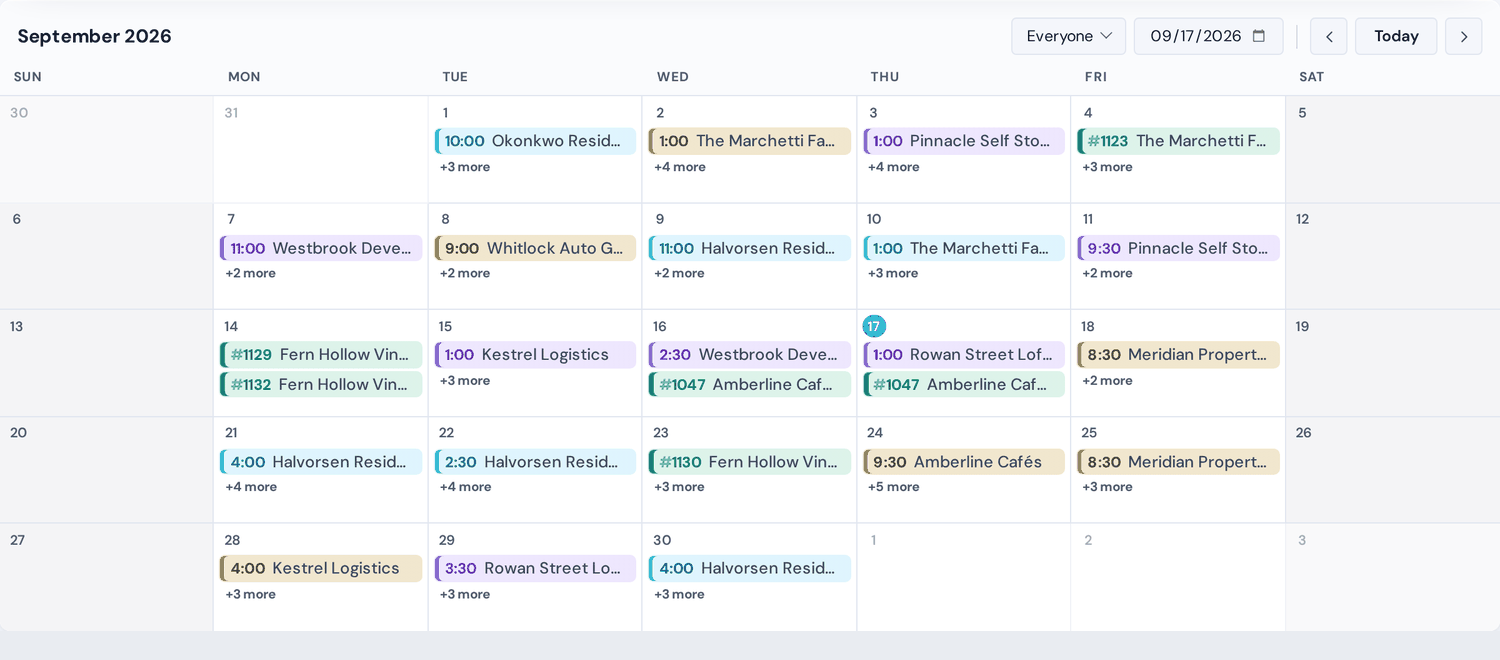Expand +3 more events on September 1

pos(465,167)
